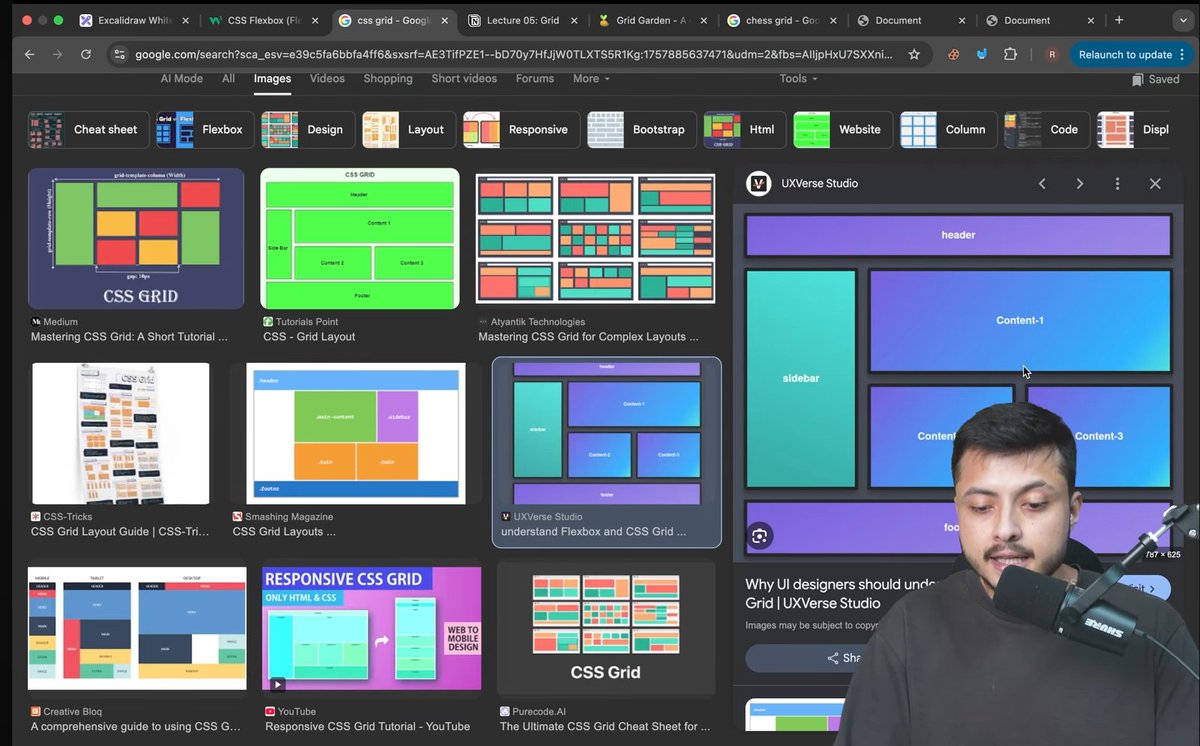Switch to the All results tab
Viewport: 1200px width, 746px height.
tap(228, 79)
